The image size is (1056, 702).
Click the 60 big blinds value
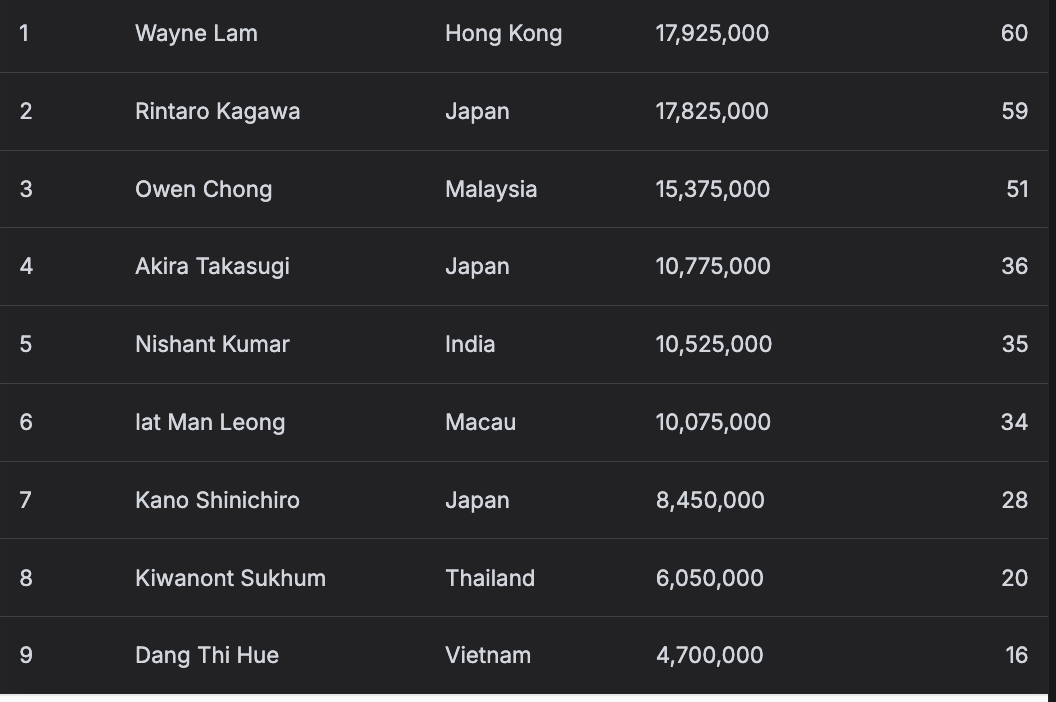(1014, 34)
